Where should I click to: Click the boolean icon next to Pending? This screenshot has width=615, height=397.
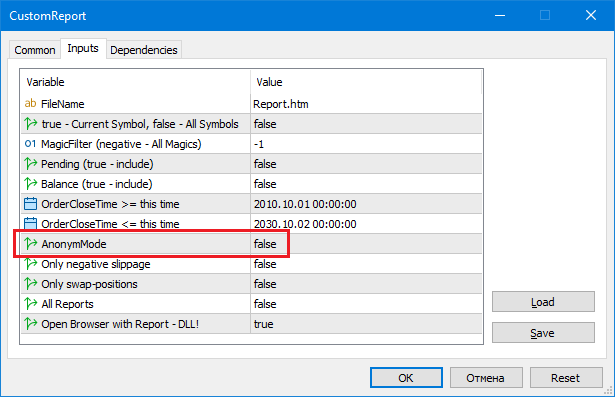[x=31, y=164]
